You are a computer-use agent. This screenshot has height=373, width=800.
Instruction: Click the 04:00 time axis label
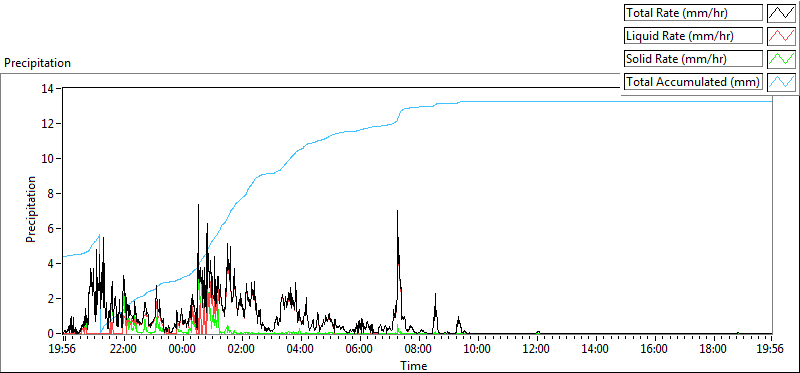point(301,350)
